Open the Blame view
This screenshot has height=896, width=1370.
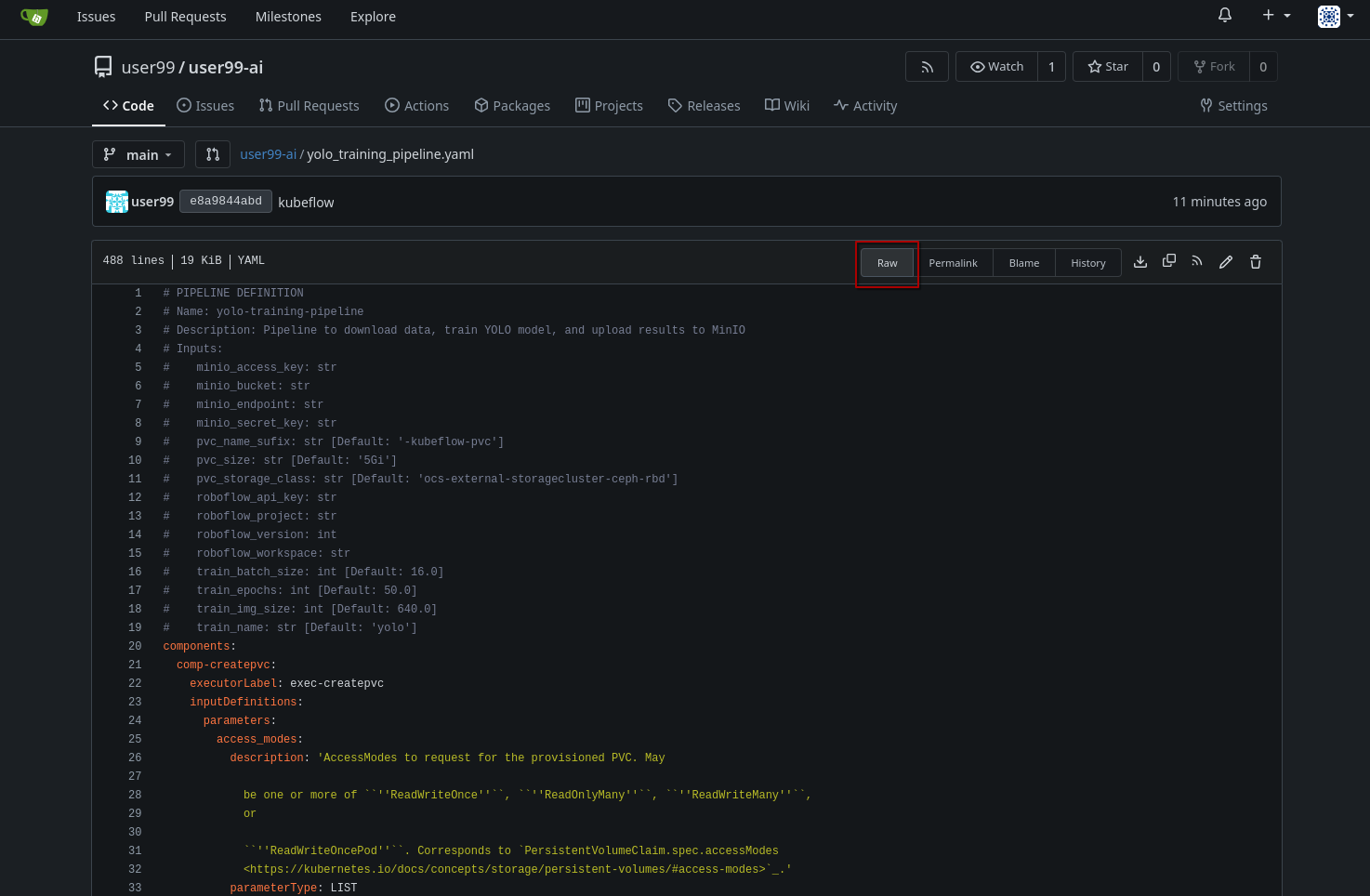point(1024,263)
